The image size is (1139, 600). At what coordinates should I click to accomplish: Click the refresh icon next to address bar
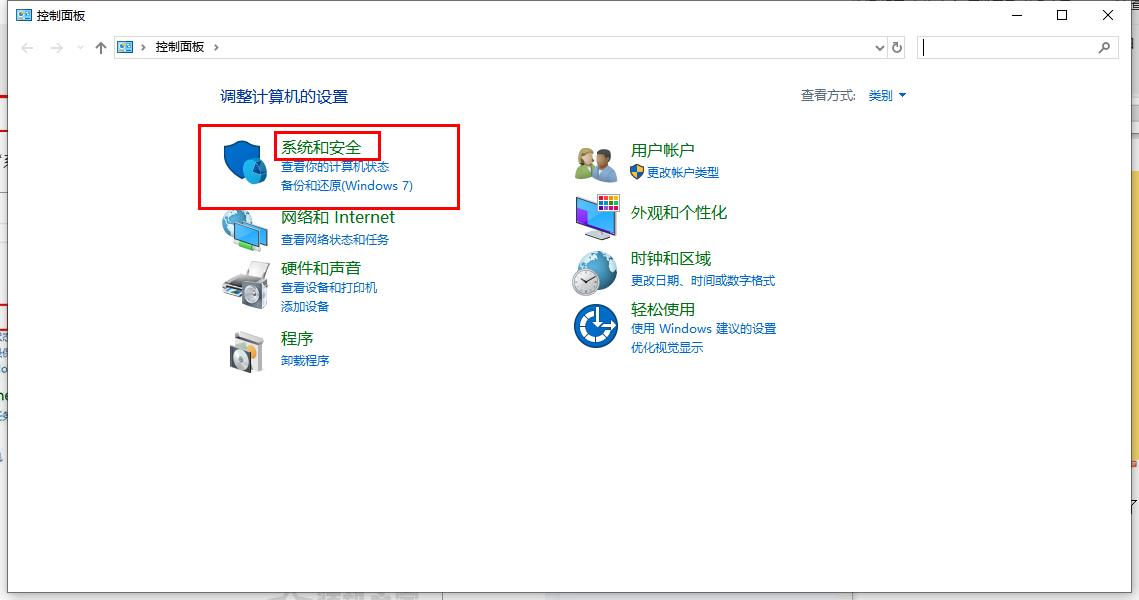897,47
